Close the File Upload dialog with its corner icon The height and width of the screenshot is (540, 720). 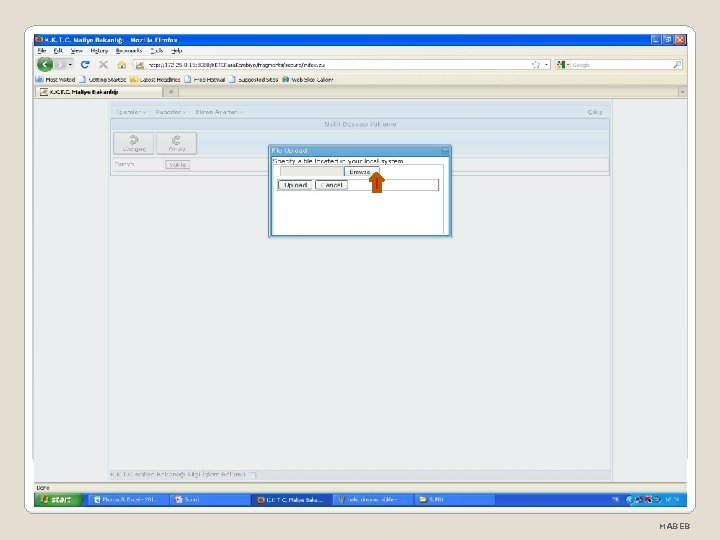point(444,150)
